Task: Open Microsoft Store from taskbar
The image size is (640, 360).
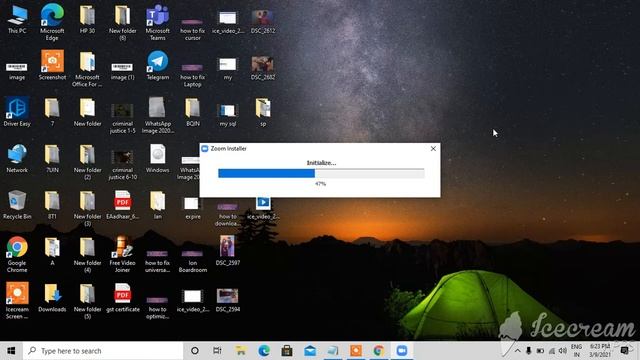Action: click(x=287, y=351)
